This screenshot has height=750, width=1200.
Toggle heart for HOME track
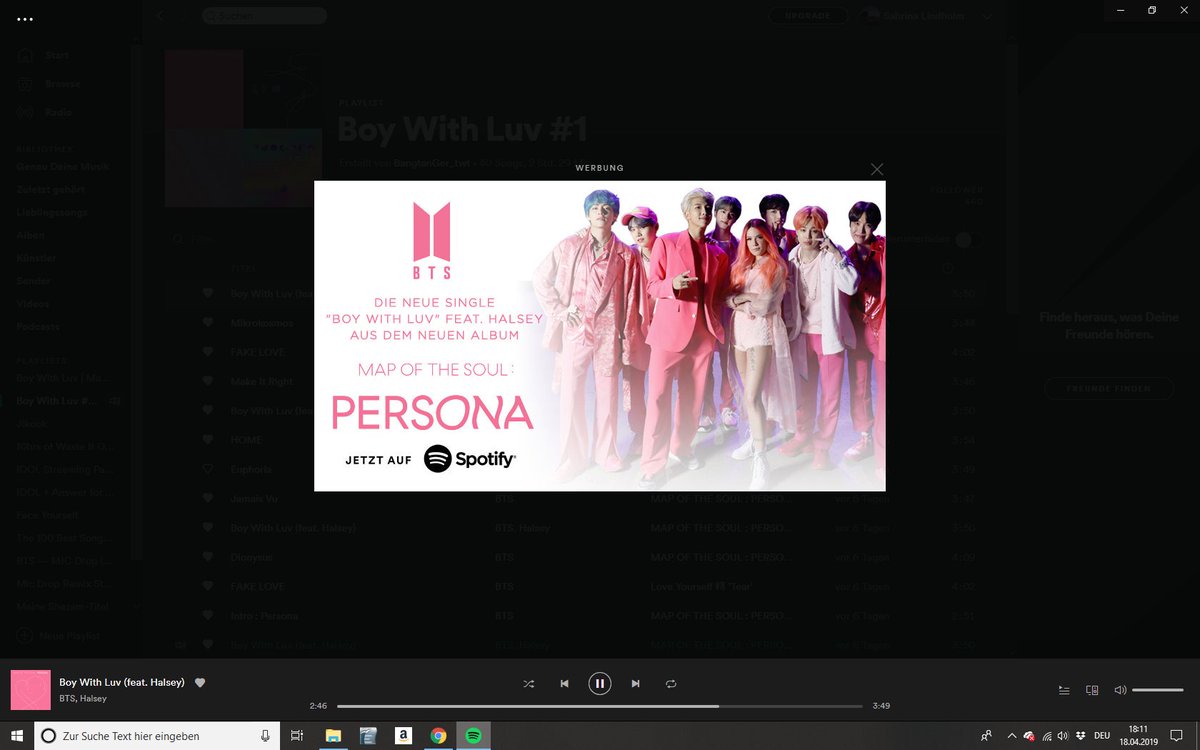coord(208,440)
